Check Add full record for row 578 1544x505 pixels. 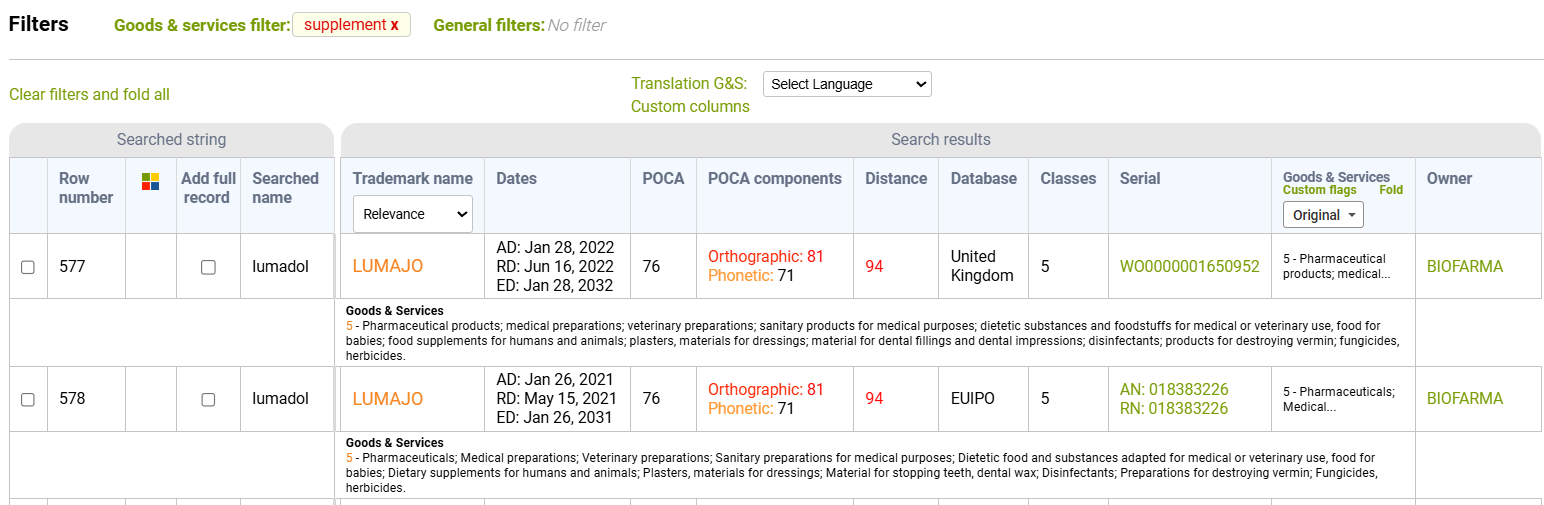pos(208,399)
